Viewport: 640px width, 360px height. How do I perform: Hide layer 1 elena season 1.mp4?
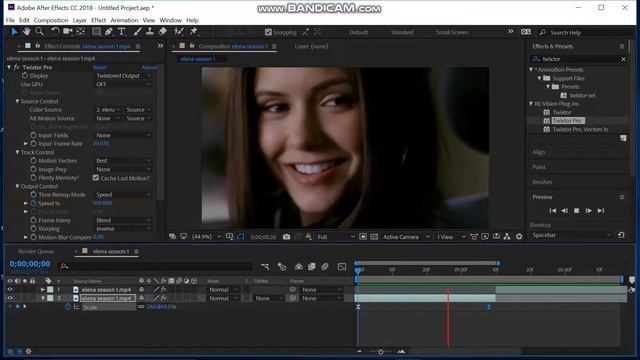10,289
